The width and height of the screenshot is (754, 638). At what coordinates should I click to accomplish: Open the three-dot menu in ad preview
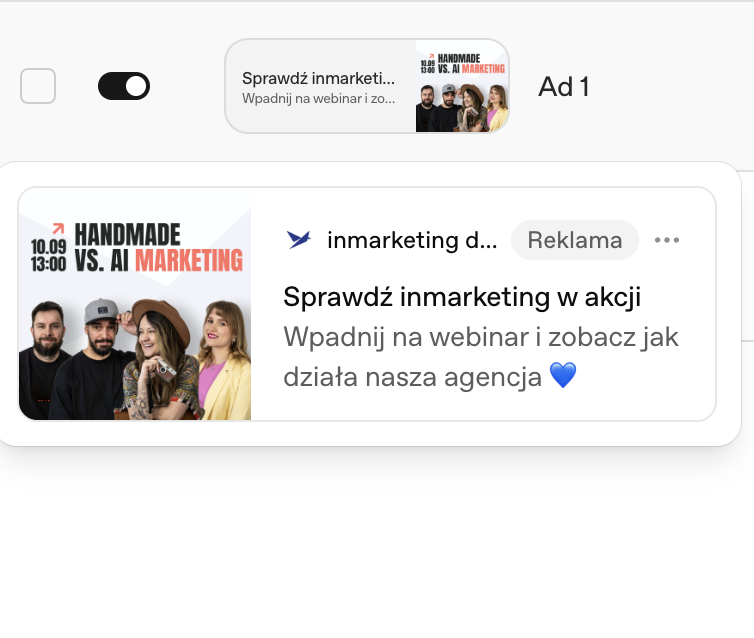[x=667, y=240]
